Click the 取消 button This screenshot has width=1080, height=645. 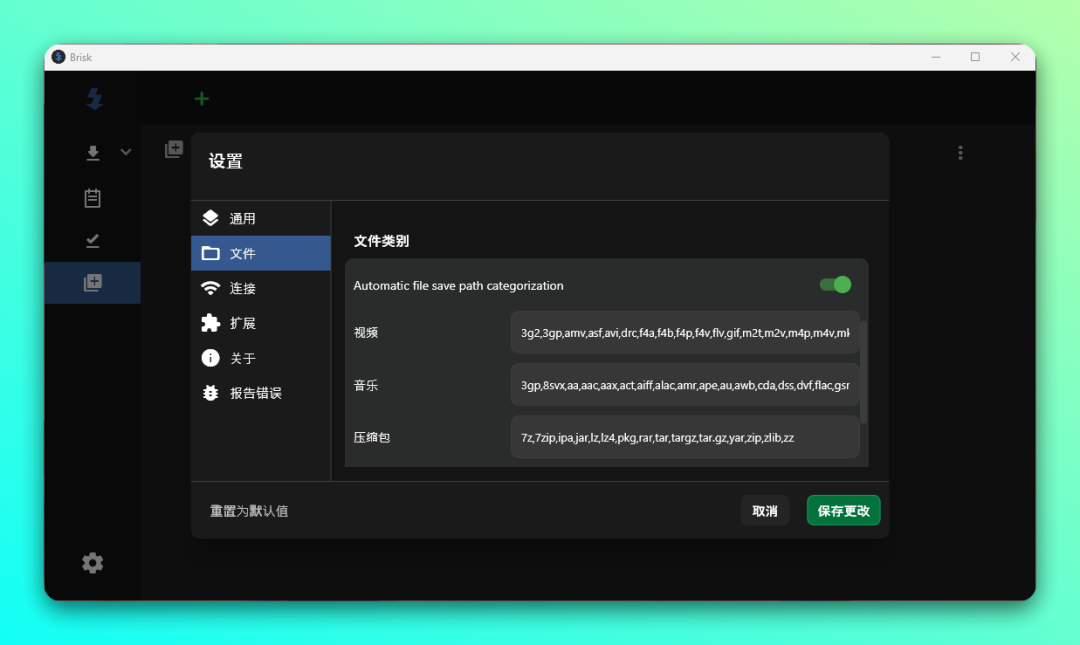[x=765, y=511]
